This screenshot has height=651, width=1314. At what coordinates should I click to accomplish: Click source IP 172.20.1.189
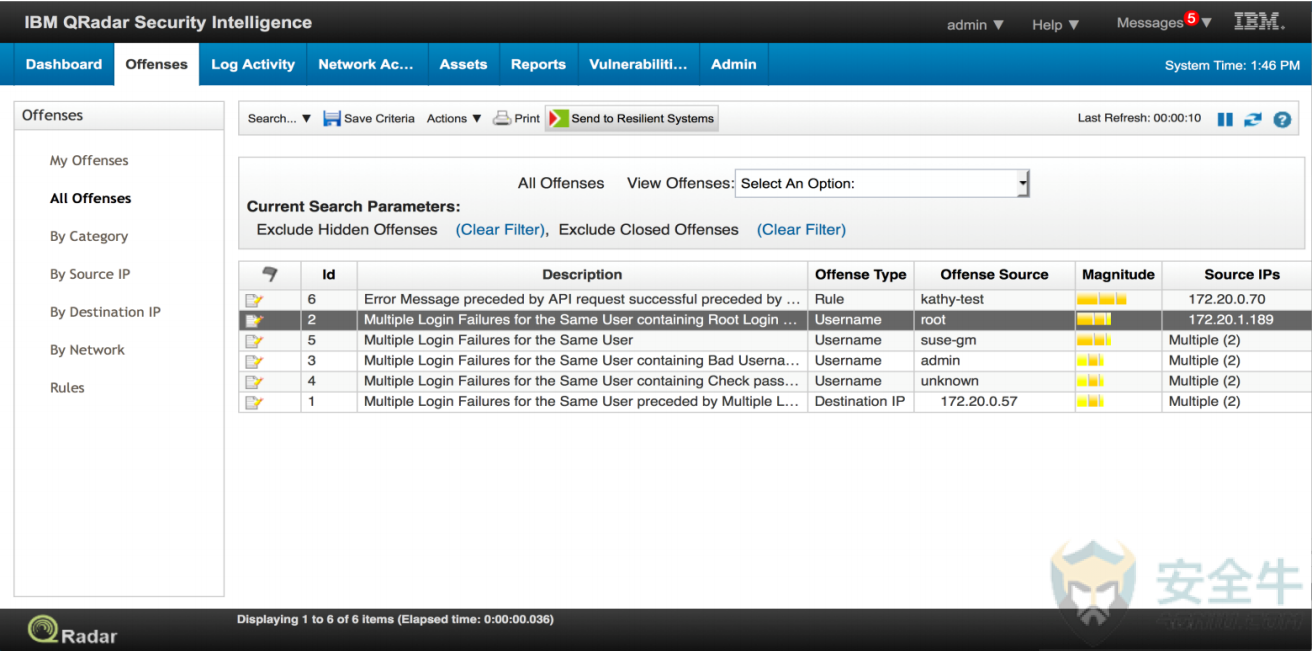(1230, 320)
